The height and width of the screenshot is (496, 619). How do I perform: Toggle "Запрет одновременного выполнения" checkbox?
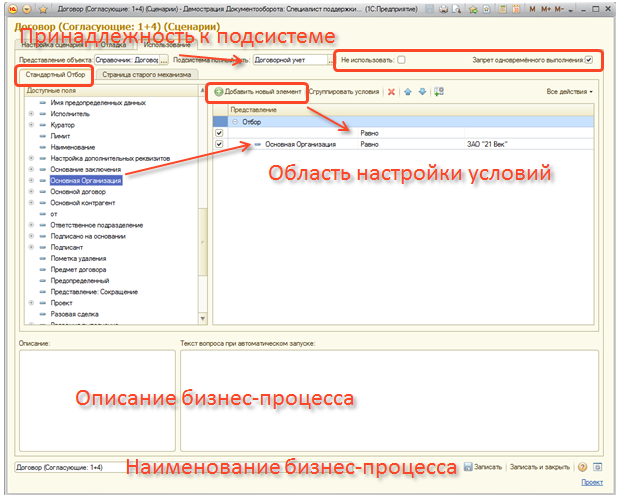click(589, 60)
